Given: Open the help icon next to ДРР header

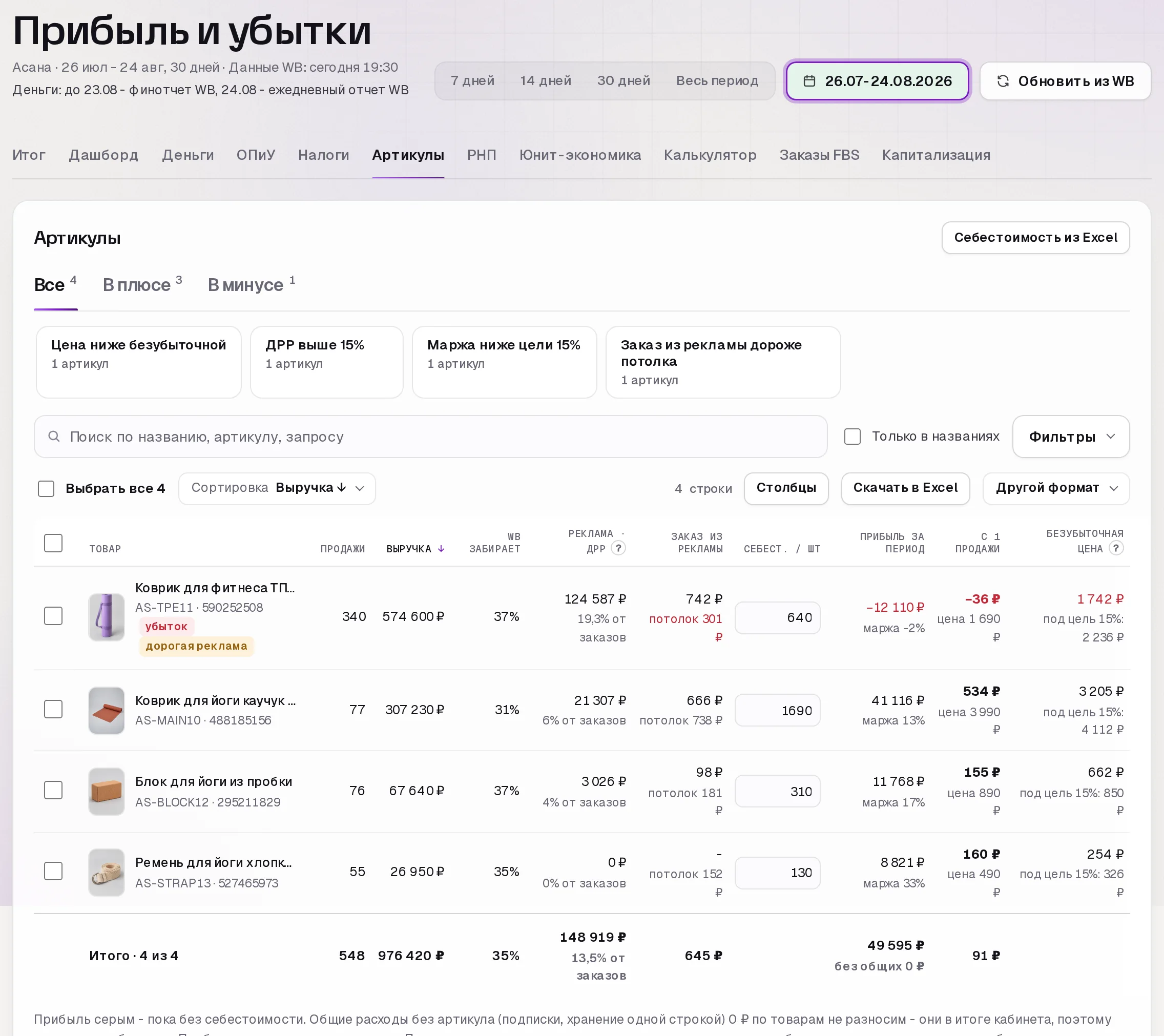Looking at the screenshot, I should [x=618, y=548].
